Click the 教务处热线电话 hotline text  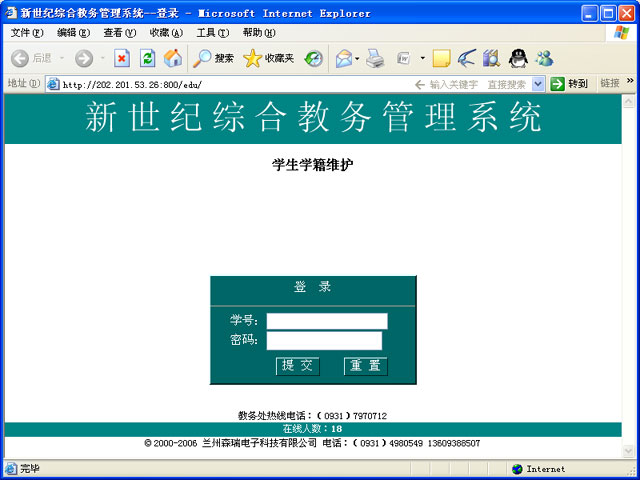pyautogui.click(x=312, y=416)
